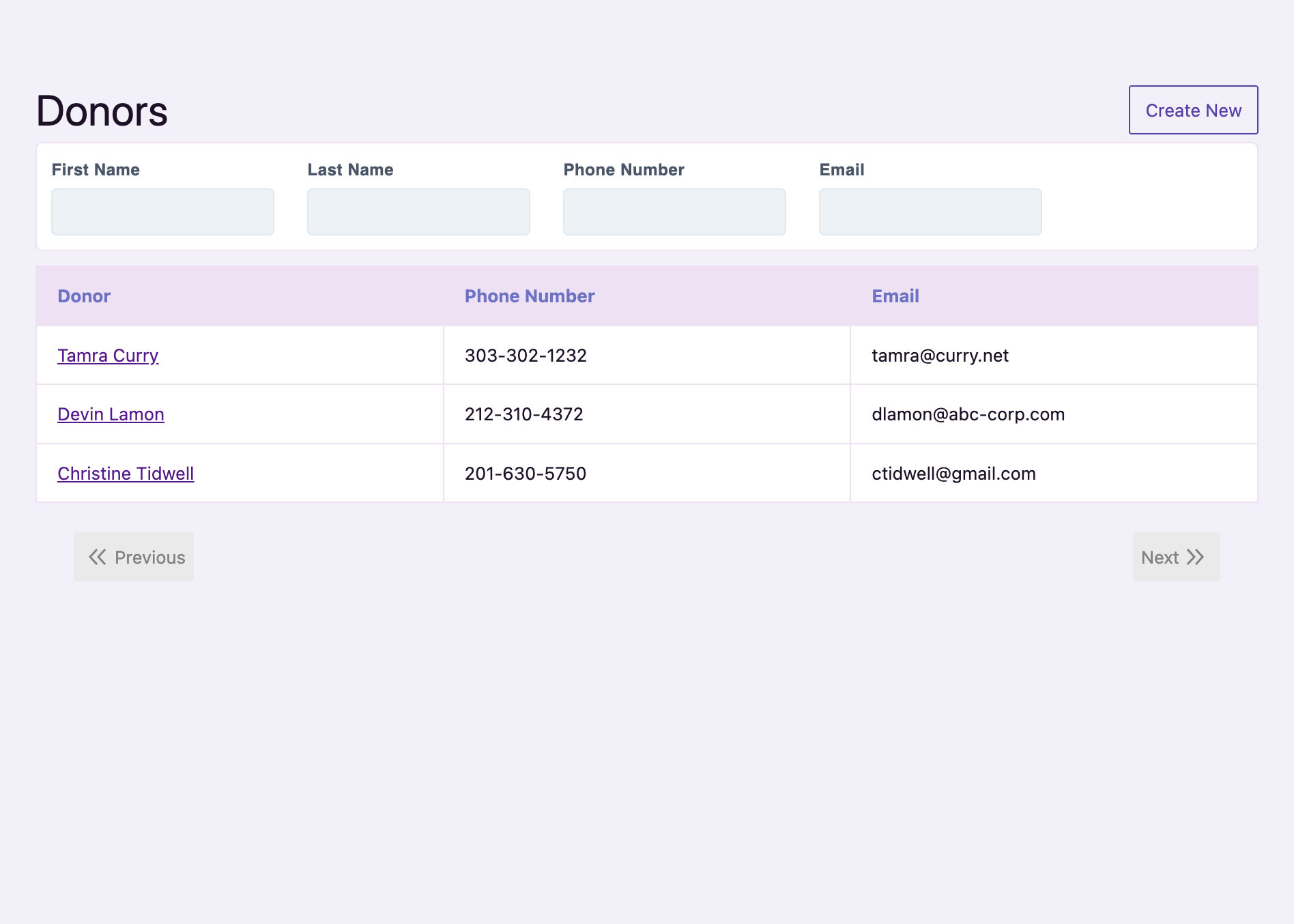This screenshot has width=1294, height=924.
Task: Open Christine Tidwell's donor record
Action: (126, 473)
